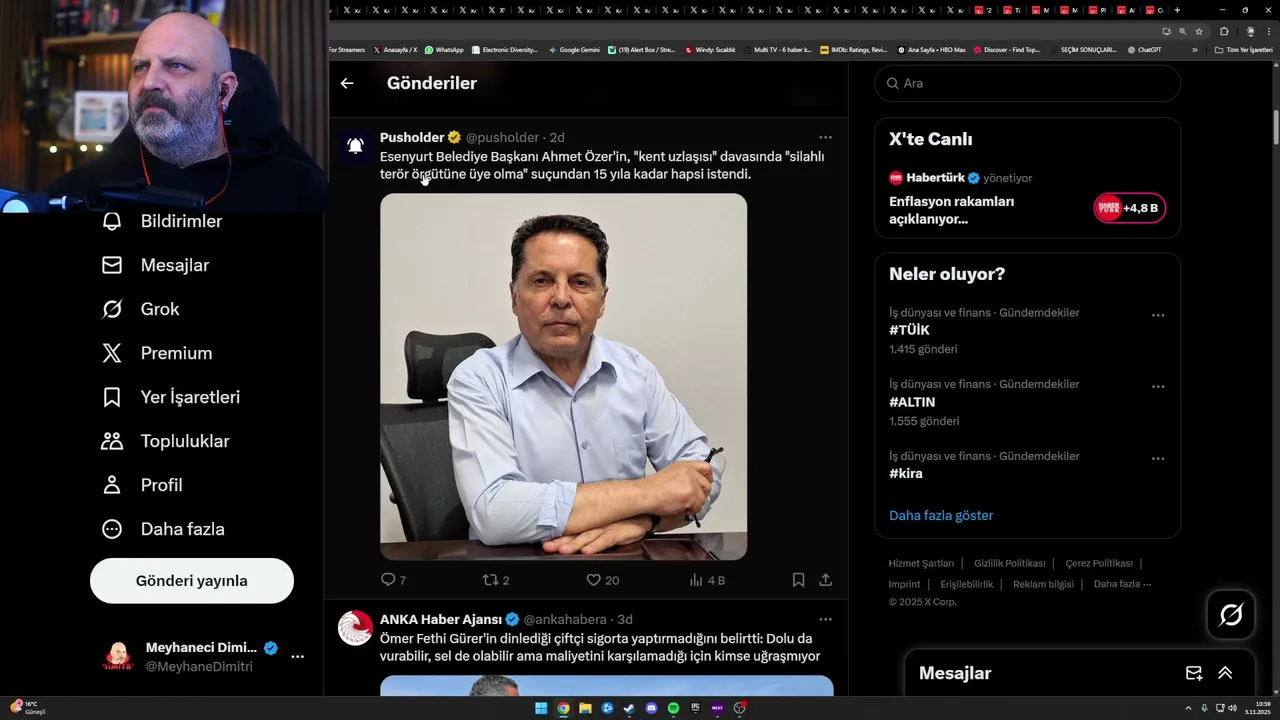Open the Çerez Politikası footer link
Viewport: 1280px width, 720px height.
click(x=1099, y=564)
